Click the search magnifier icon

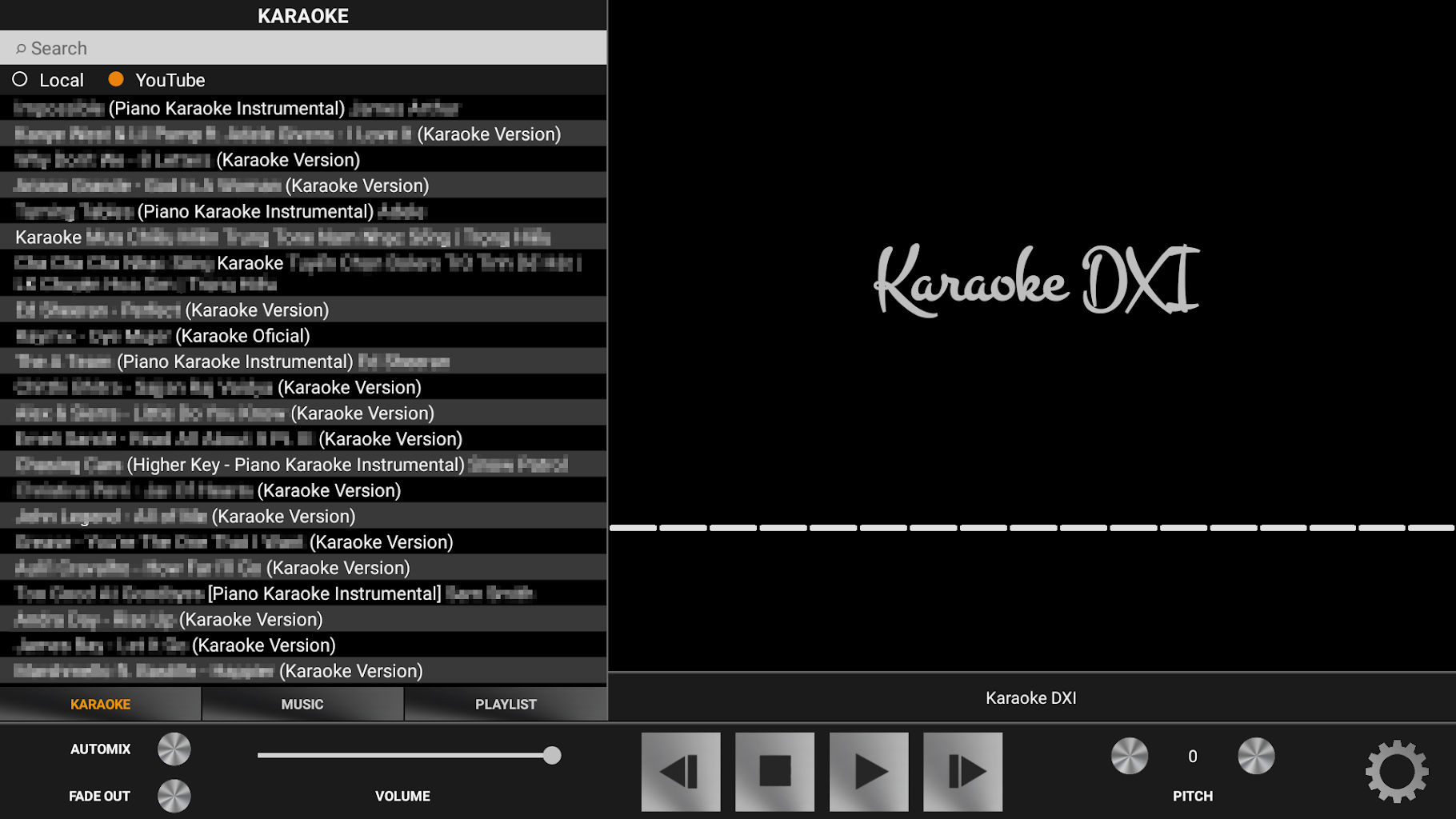click(21, 49)
